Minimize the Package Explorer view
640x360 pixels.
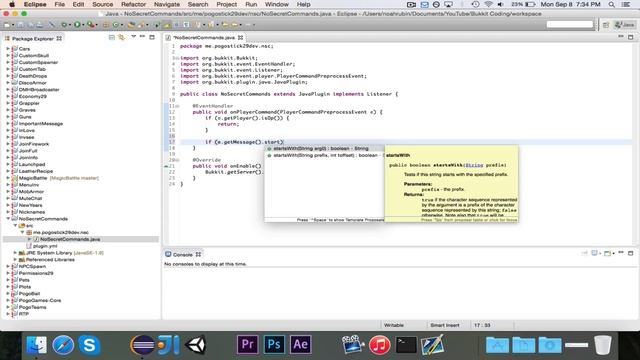click(x=142, y=37)
